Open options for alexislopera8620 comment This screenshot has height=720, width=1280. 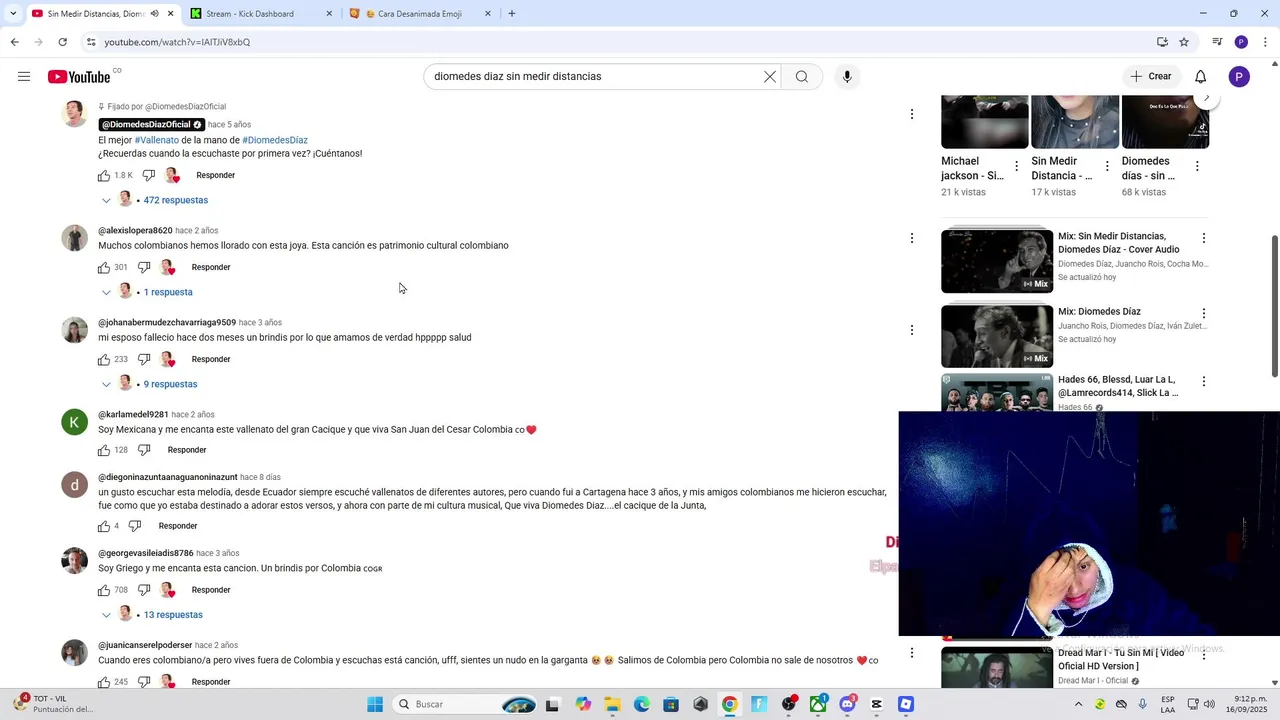pyautogui.click(x=911, y=238)
